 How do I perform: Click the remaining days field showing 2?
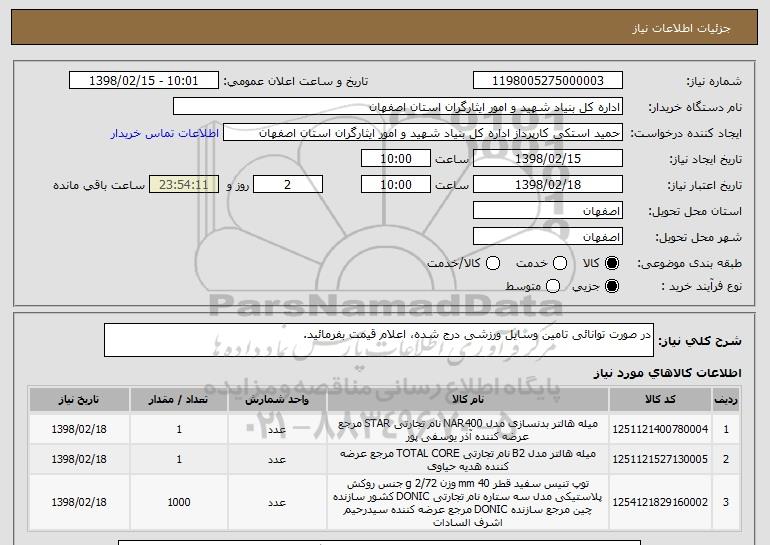tap(288, 185)
